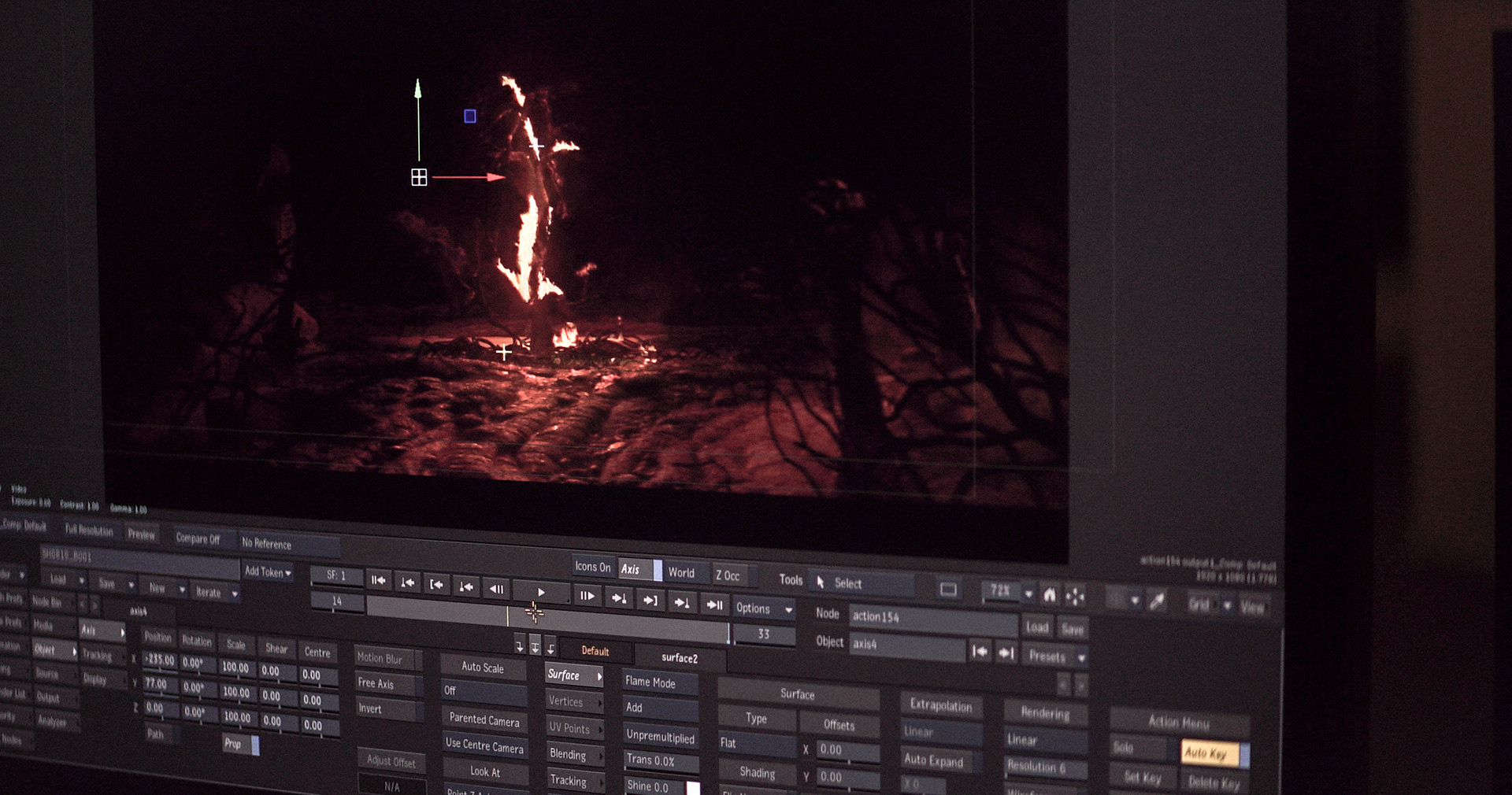The width and height of the screenshot is (1512, 795).
Task: Toggle the Prop button
Action: point(240,744)
